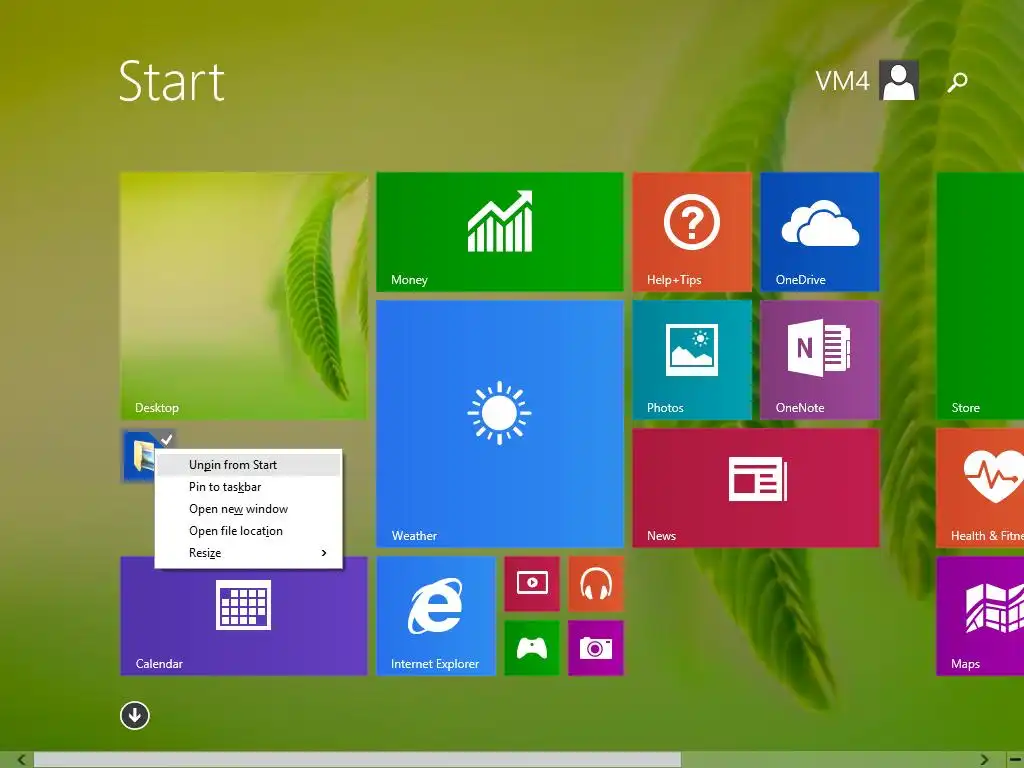The width and height of the screenshot is (1024, 768).
Task: Open the Money tile
Action: click(500, 231)
